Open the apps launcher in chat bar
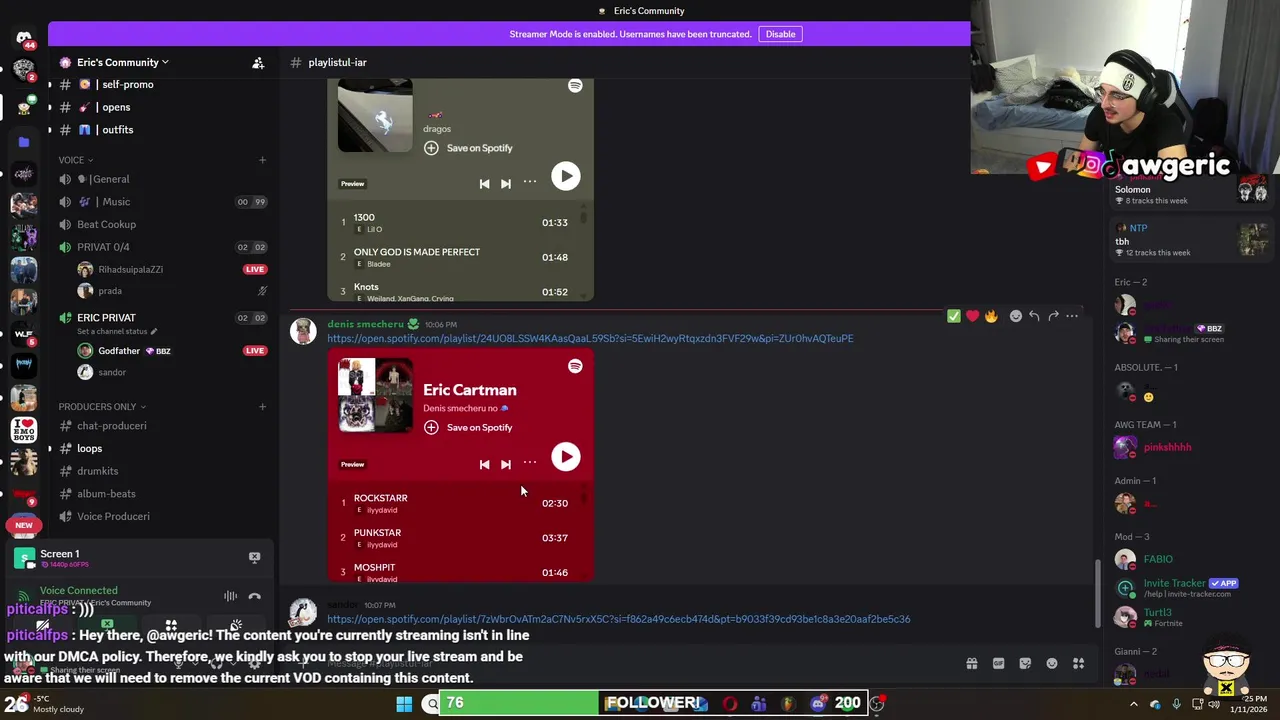The image size is (1280, 720). (x=1079, y=664)
